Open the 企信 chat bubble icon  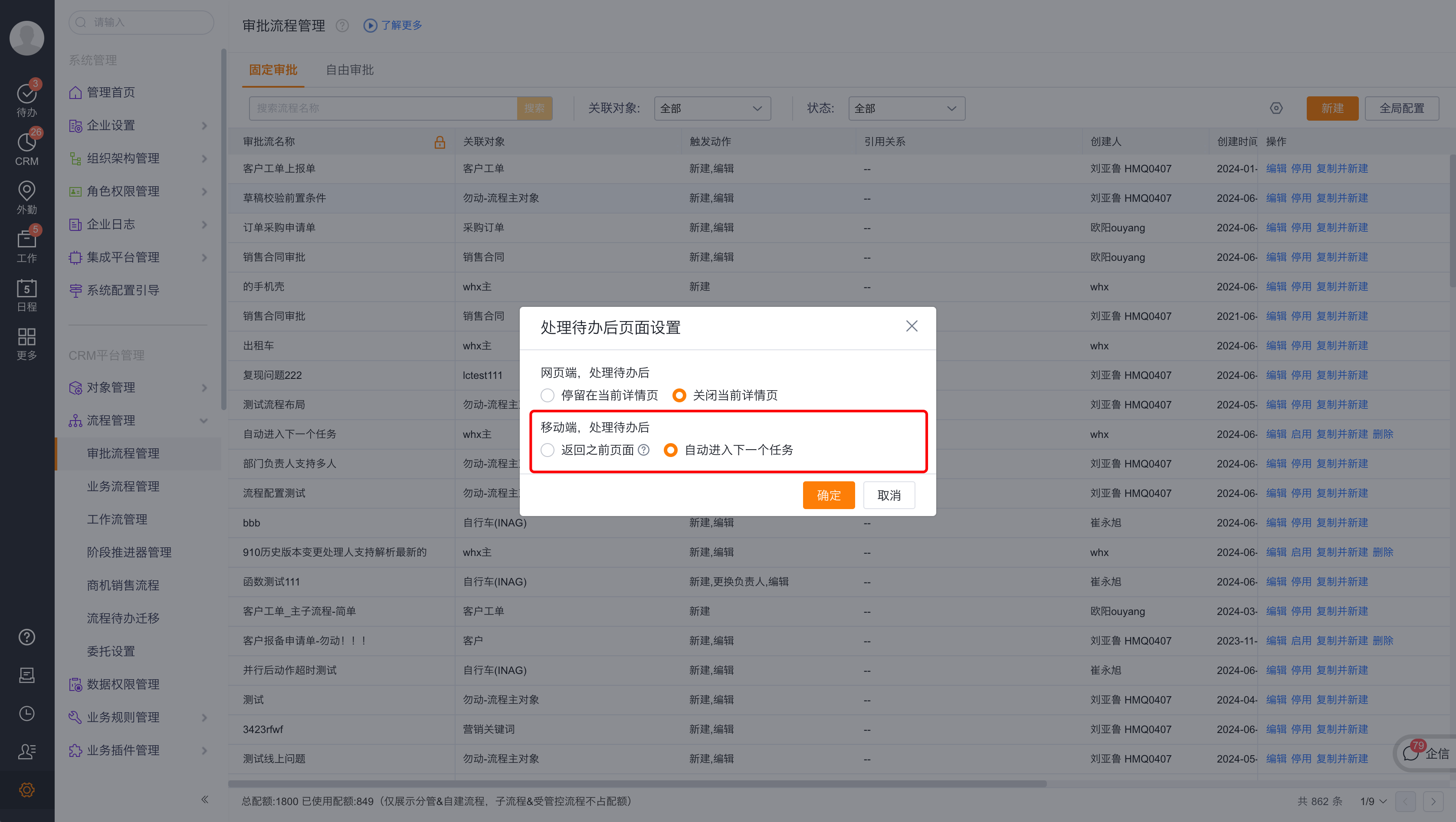(1411, 753)
